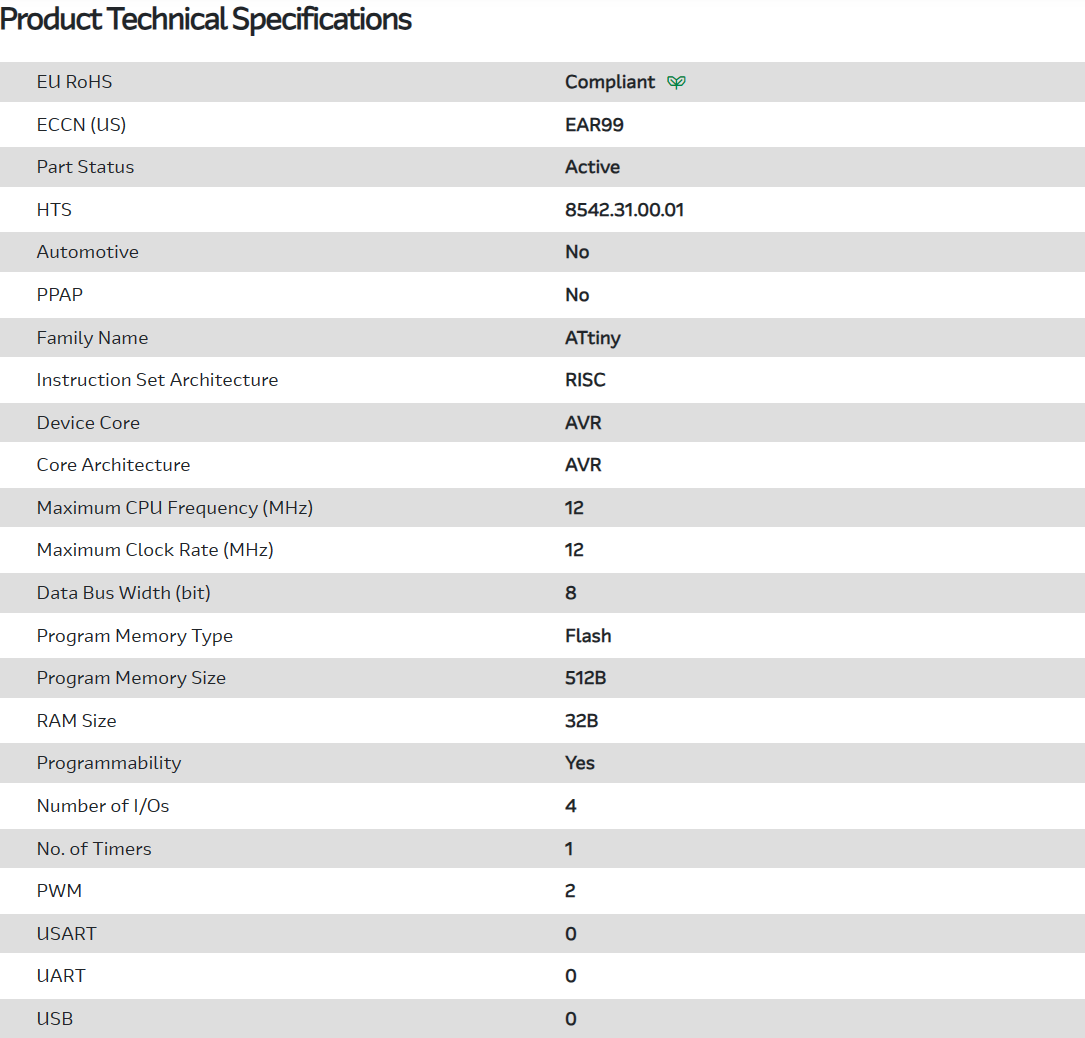Click the No. of Timers label
The height and width of the screenshot is (1038, 1085).
click(x=94, y=849)
